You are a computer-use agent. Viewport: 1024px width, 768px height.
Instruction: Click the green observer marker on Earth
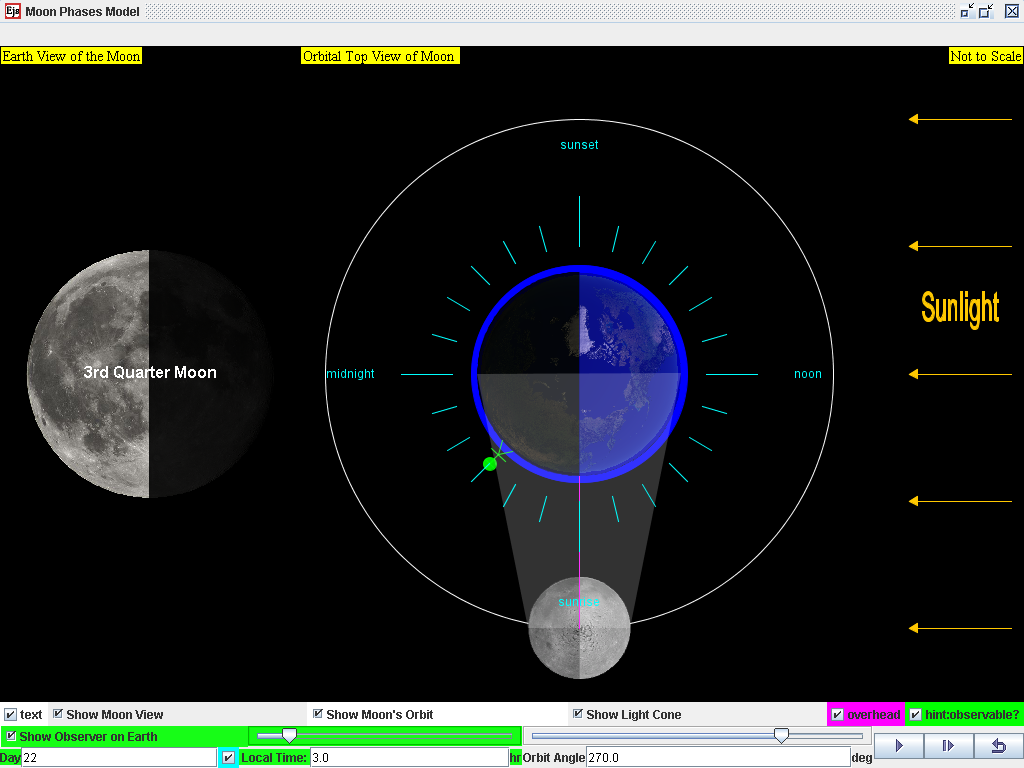[x=490, y=463]
